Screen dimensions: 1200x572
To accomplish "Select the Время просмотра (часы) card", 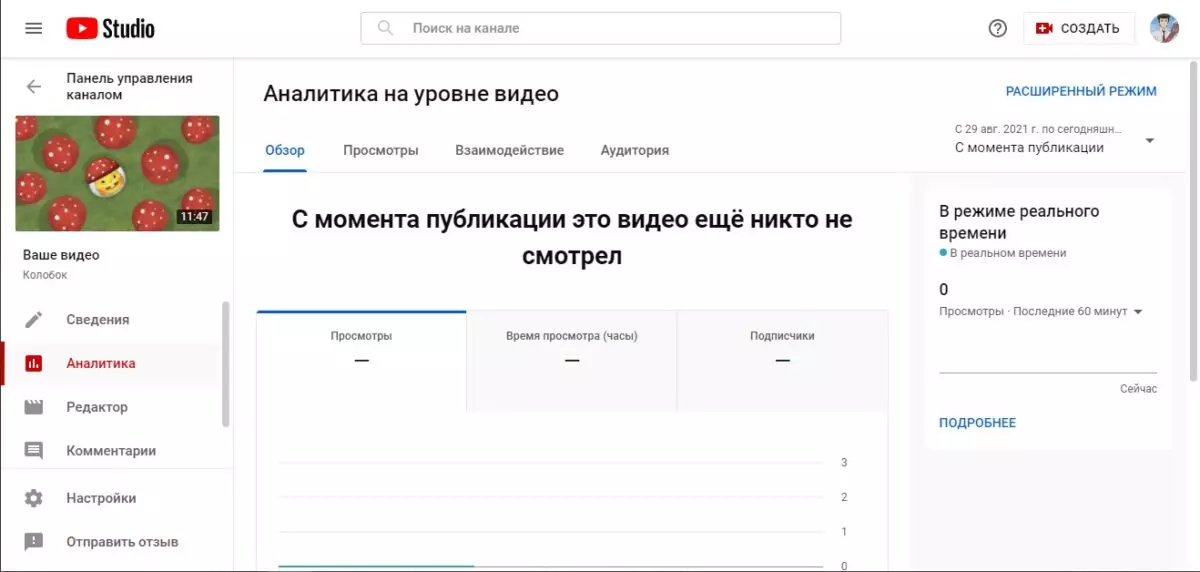I will (x=572, y=361).
